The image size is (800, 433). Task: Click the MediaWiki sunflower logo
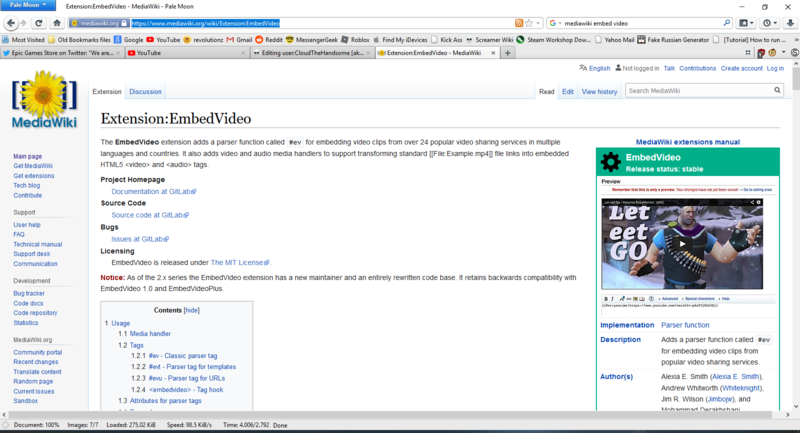coord(44,99)
